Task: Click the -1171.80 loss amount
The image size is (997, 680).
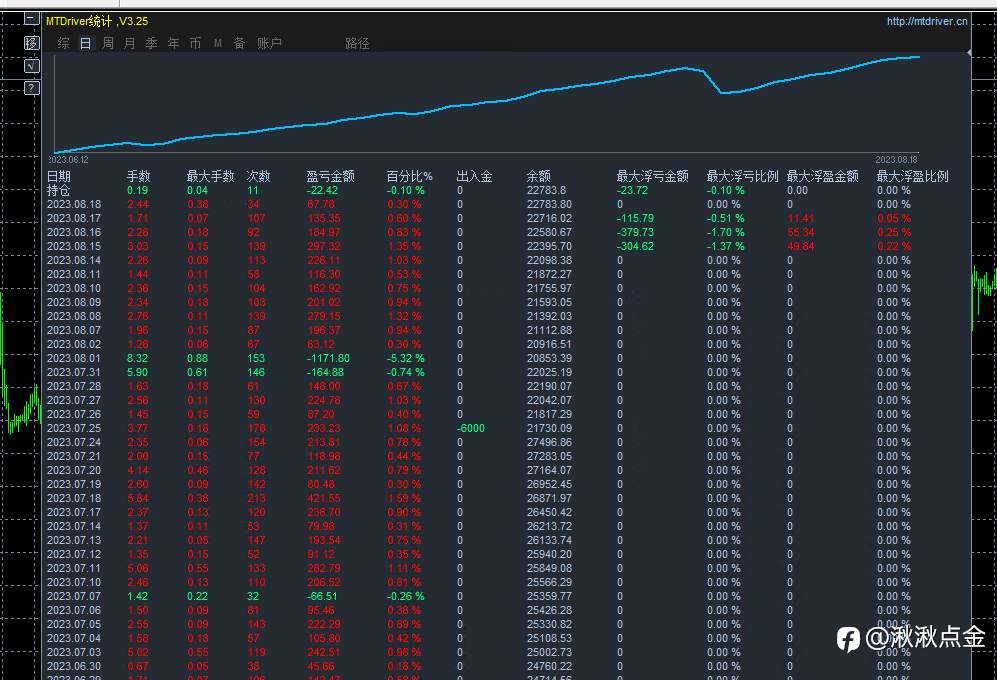Action: (x=328, y=358)
